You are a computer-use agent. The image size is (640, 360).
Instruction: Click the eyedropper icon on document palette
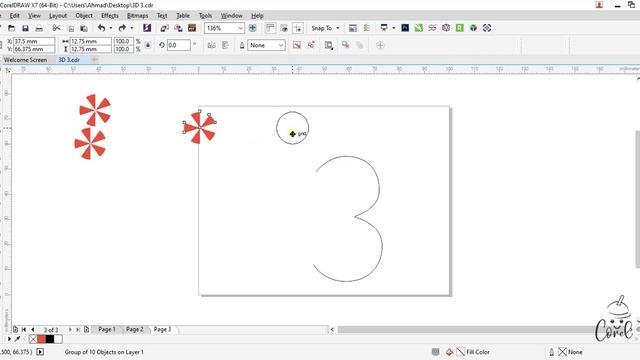tap(18, 339)
